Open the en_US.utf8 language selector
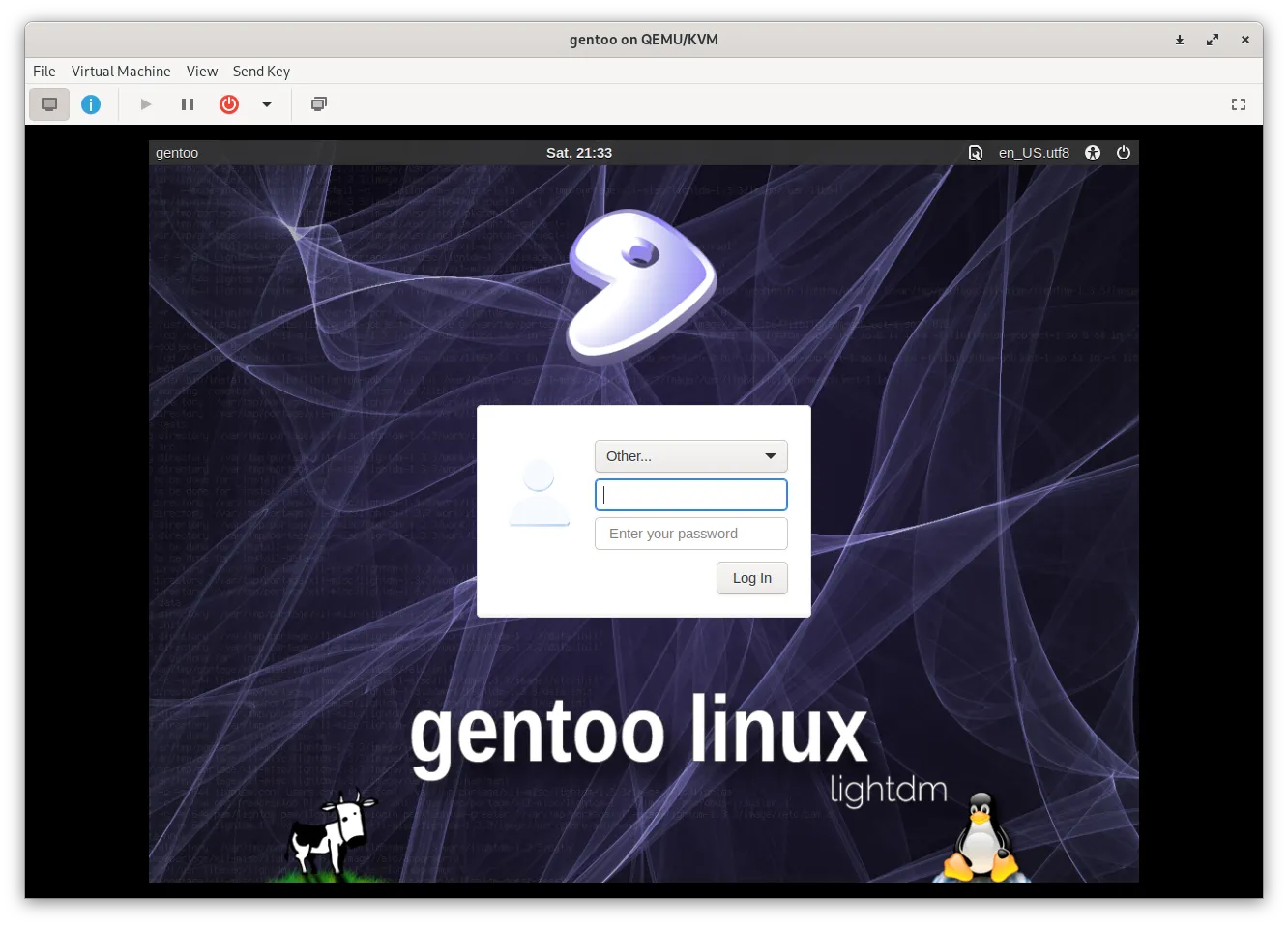 (1034, 153)
